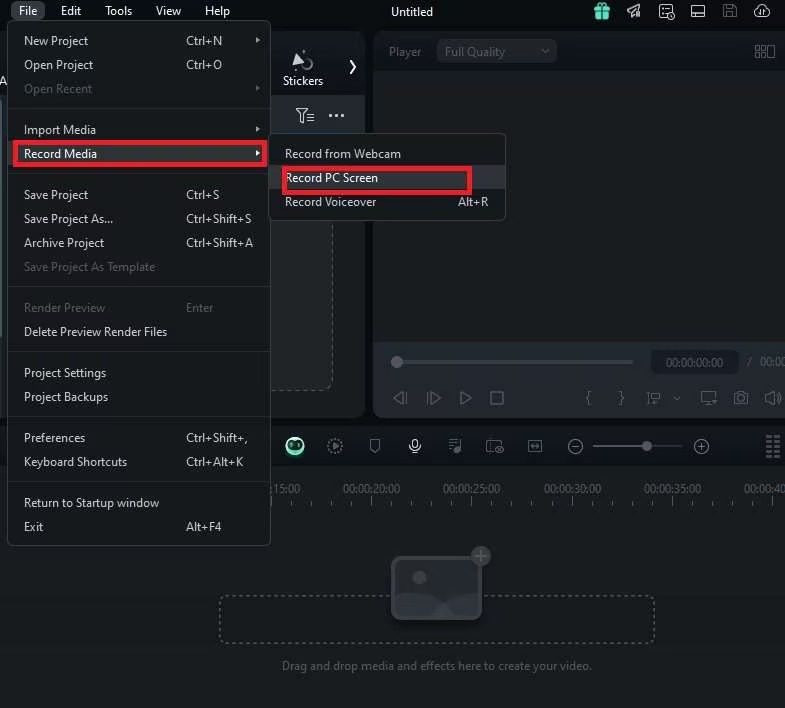This screenshot has height=708, width=785.
Task: Open the gift rewards icon
Action: [602, 11]
